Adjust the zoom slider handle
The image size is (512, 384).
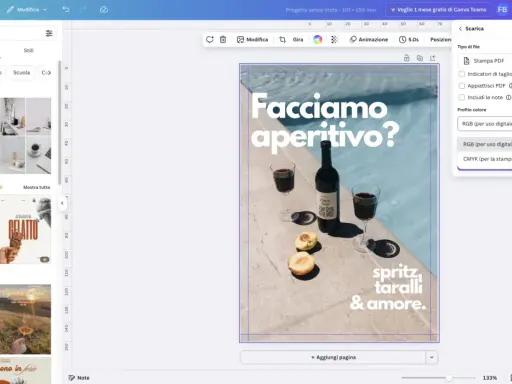pos(449,378)
